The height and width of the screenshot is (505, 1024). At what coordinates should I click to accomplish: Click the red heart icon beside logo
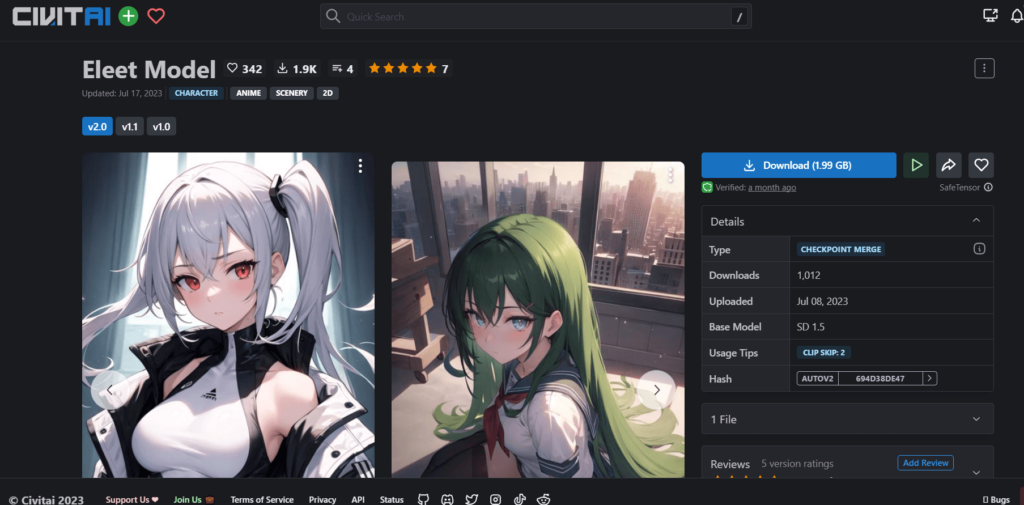(156, 16)
